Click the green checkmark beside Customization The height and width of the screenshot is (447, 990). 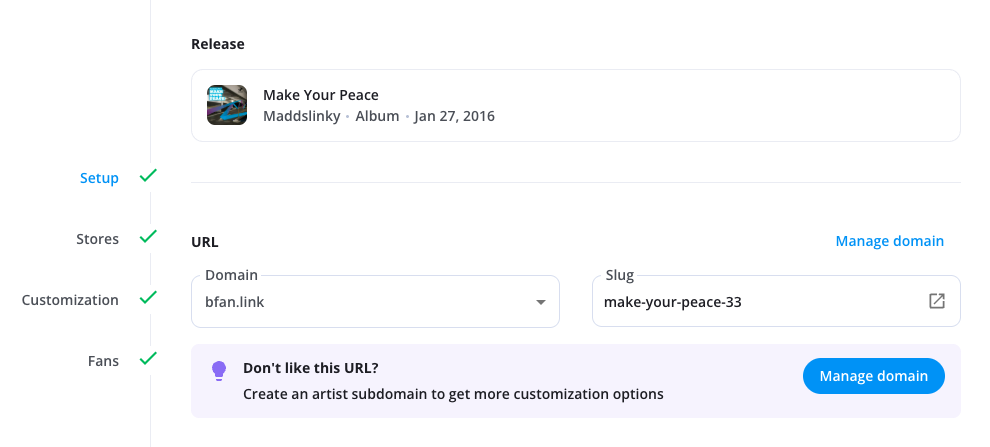[148, 298]
